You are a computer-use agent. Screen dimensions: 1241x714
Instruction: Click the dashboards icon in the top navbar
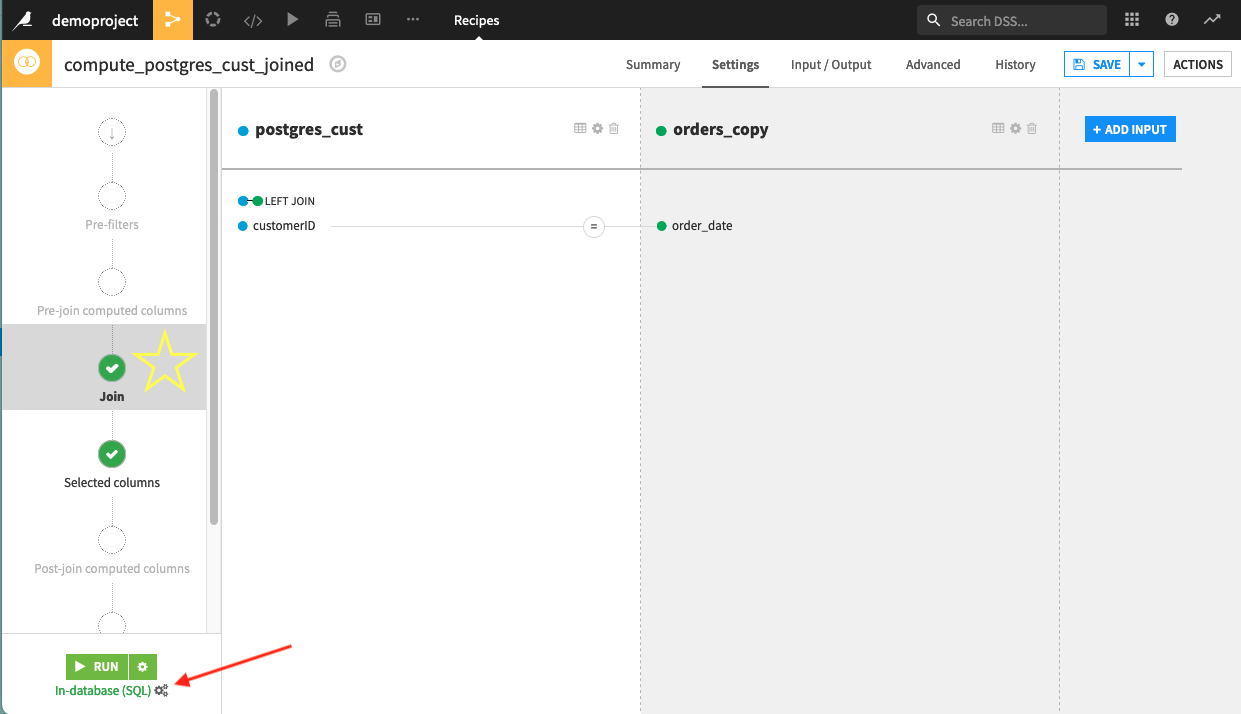click(x=372, y=19)
